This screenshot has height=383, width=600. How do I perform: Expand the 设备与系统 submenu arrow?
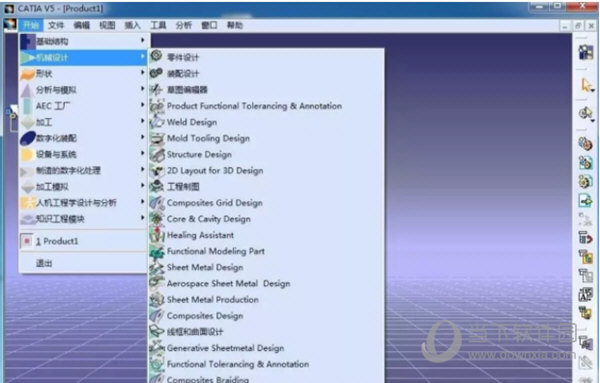click(x=142, y=153)
